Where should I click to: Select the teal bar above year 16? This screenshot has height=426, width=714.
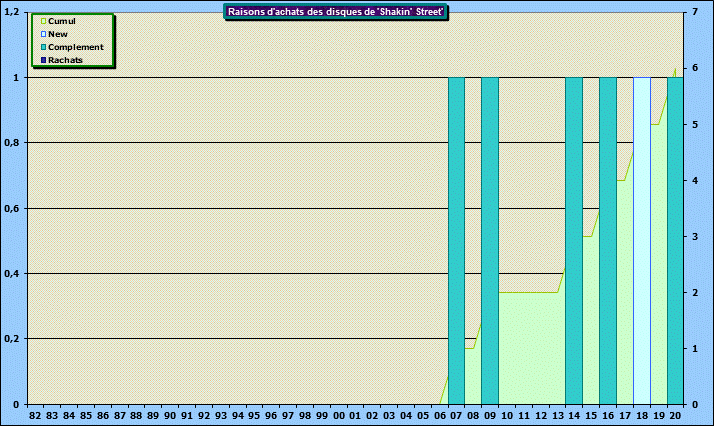tap(608, 240)
